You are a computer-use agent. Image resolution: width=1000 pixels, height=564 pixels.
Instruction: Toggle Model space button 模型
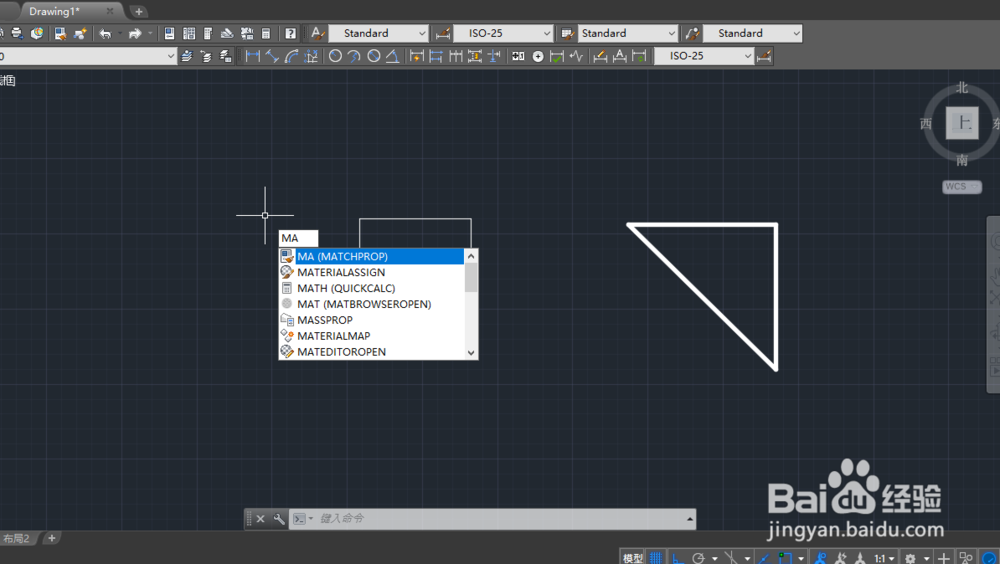tap(633, 558)
